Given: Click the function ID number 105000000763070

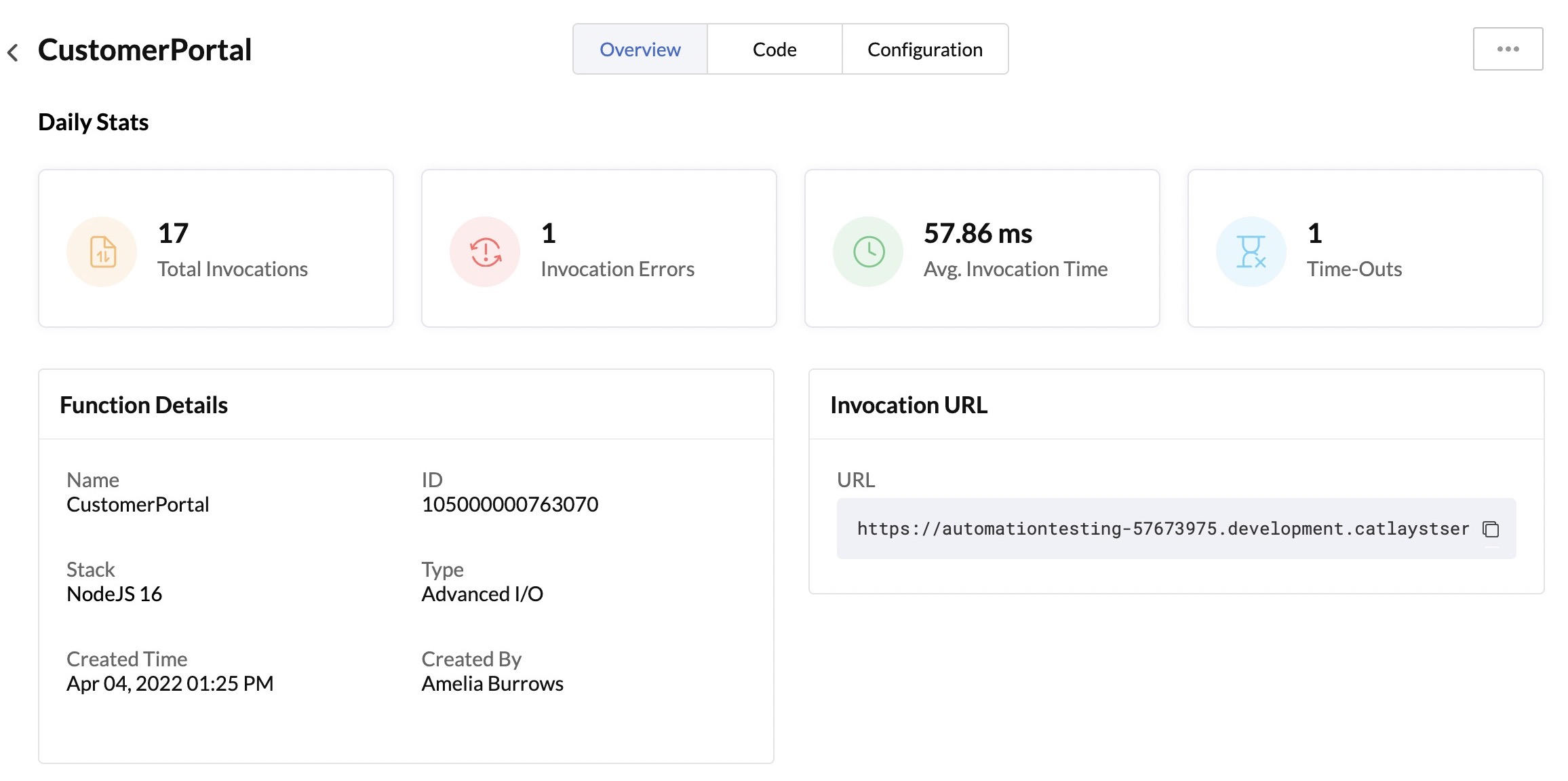Looking at the screenshot, I should pos(509,505).
